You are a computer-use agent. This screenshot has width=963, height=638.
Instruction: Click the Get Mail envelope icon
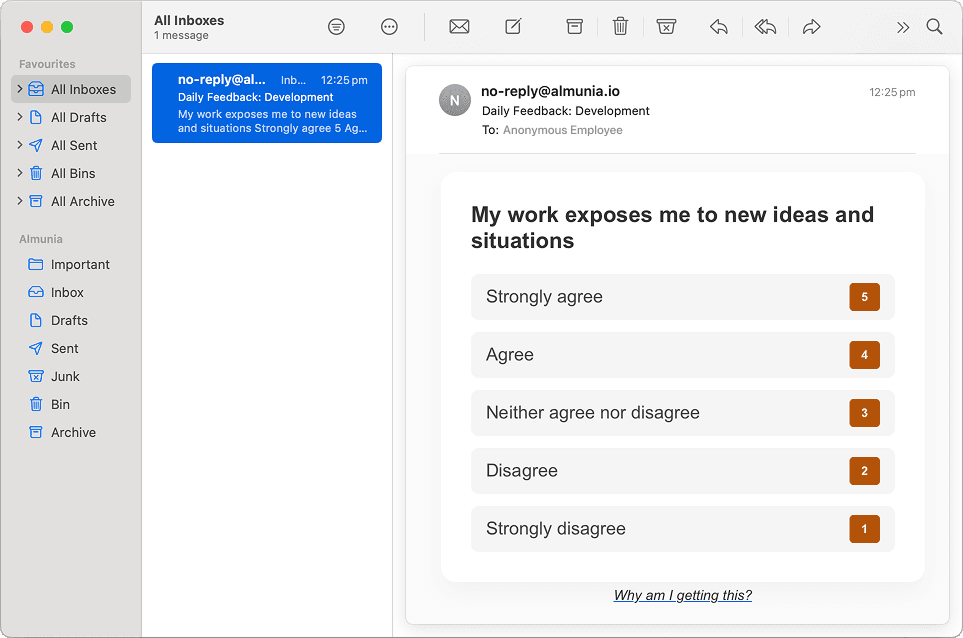tap(459, 27)
